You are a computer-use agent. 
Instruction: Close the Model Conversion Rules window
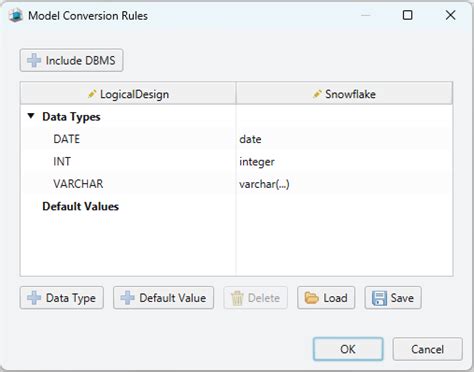(450, 15)
